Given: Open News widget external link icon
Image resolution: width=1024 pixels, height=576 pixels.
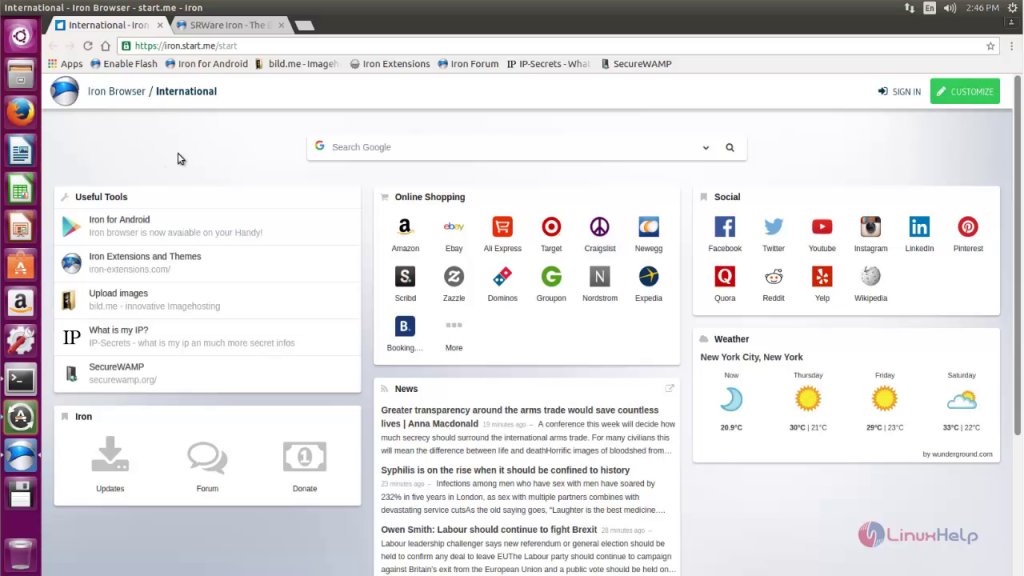Looking at the screenshot, I should pos(669,388).
